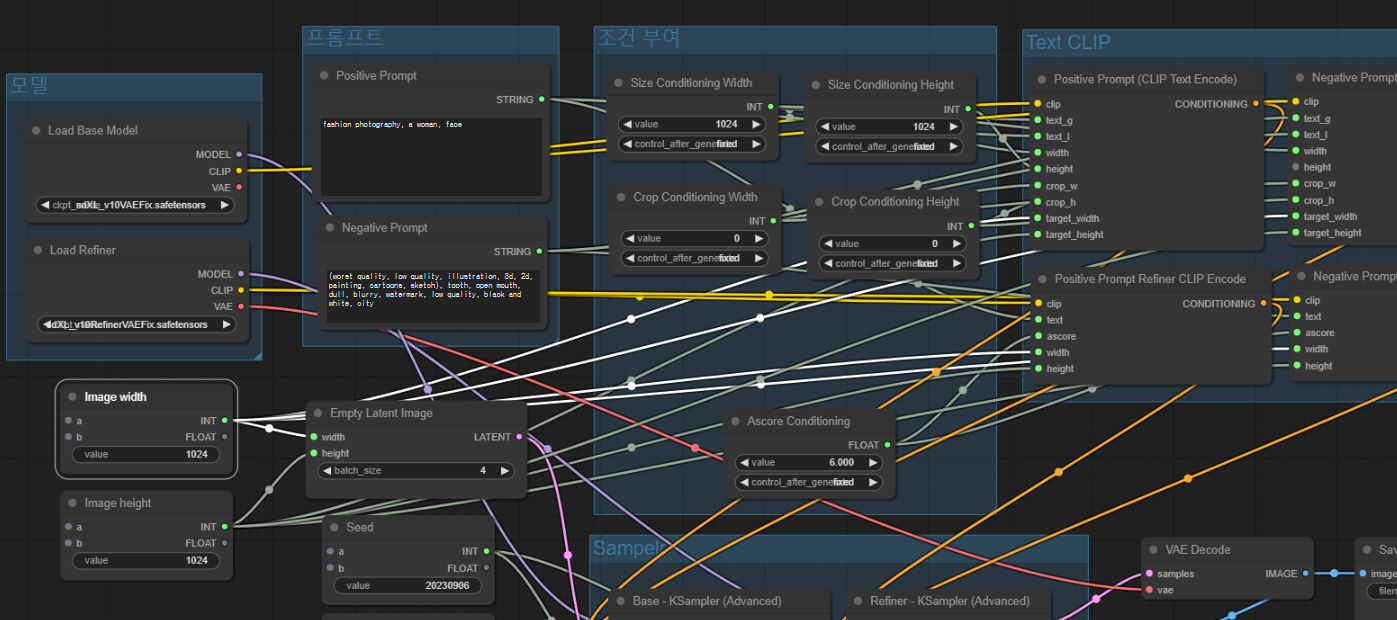This screenshot has width=1397, height=620.
Task: Click STRING output port of Negative Prompt
Action: (541, 252)
